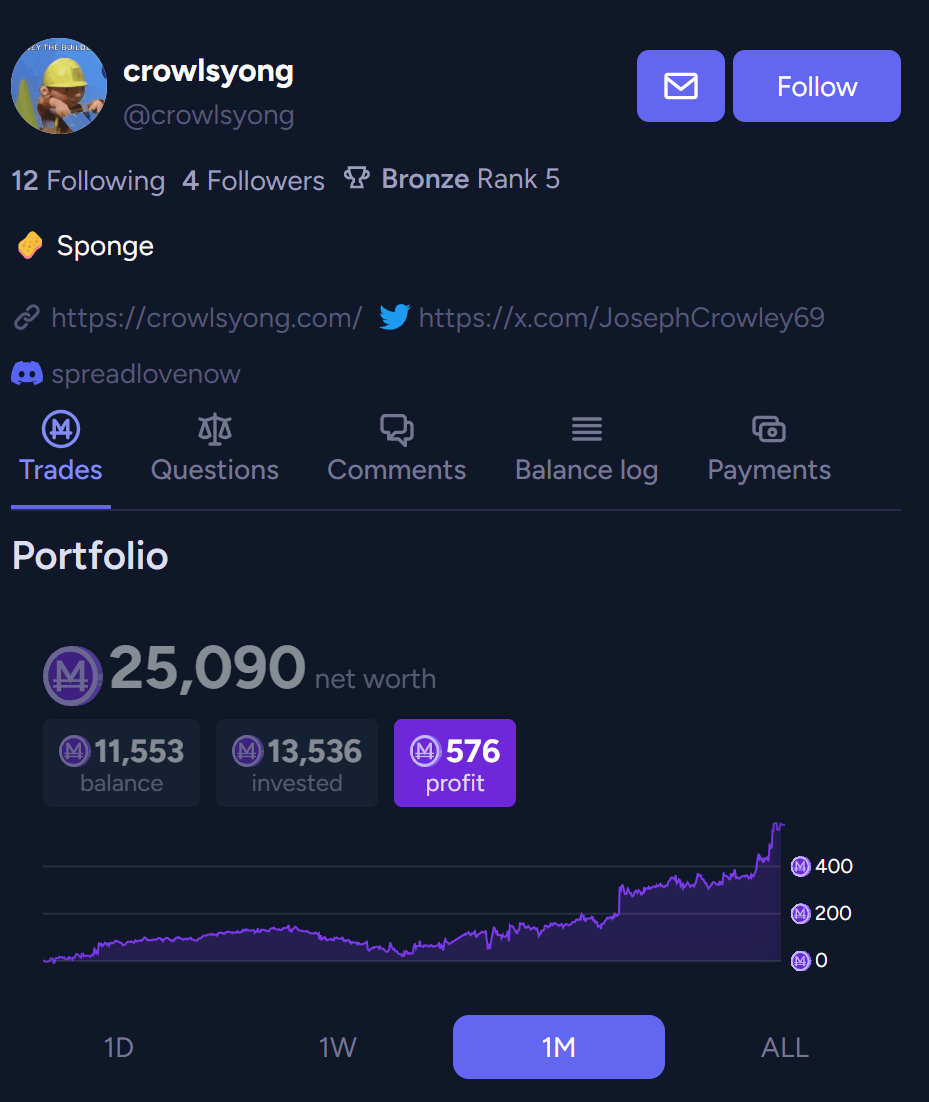This screenshot has height=1102, width=929.
Task: Select the Balance log tab
Action: pos(586,450)
